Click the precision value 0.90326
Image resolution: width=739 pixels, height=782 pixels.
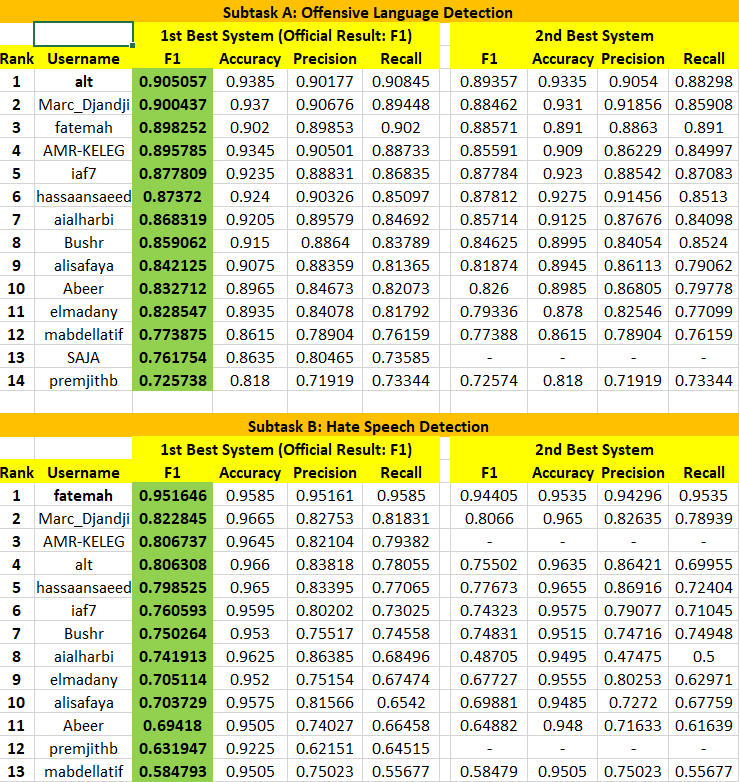(x=325, y=196)
